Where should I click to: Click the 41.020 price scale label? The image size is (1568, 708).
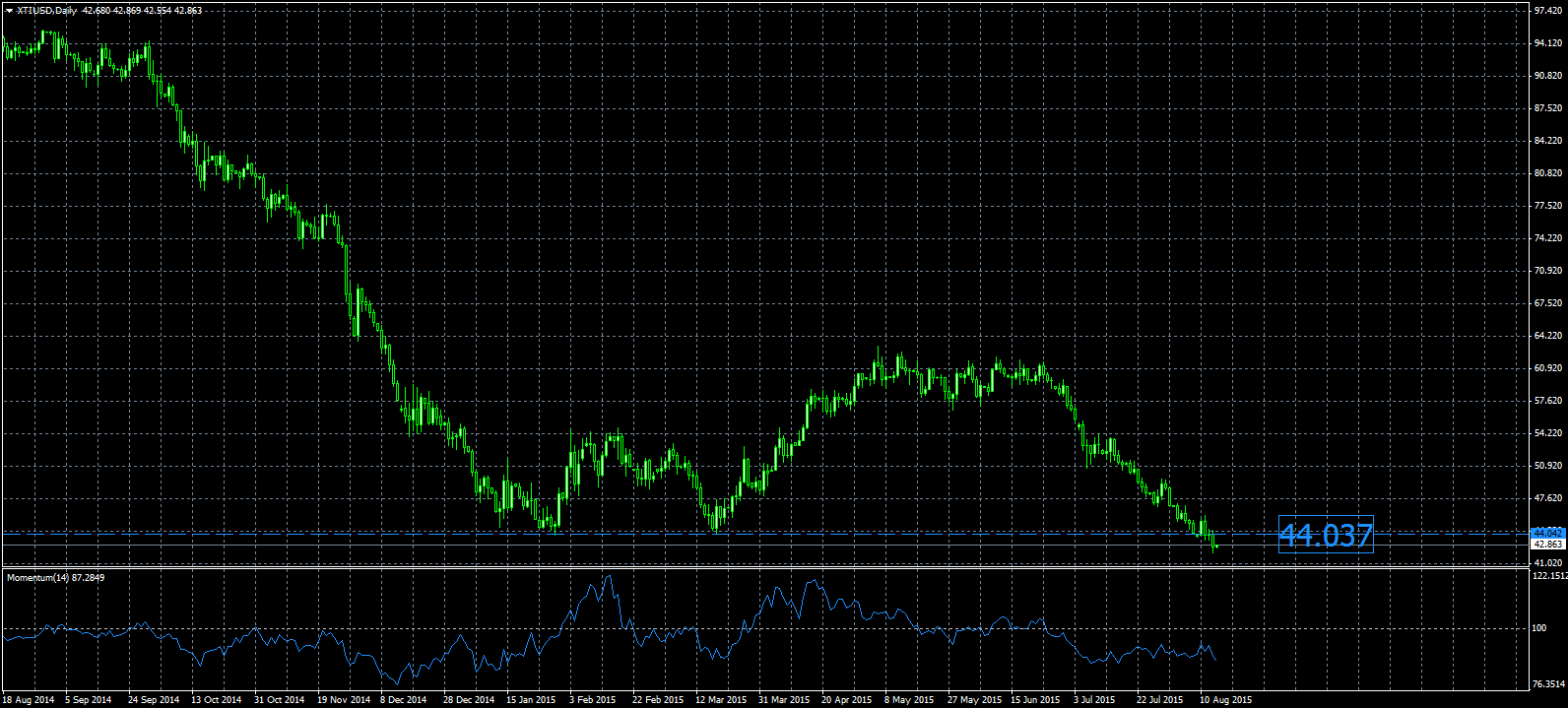point(1548,562)
